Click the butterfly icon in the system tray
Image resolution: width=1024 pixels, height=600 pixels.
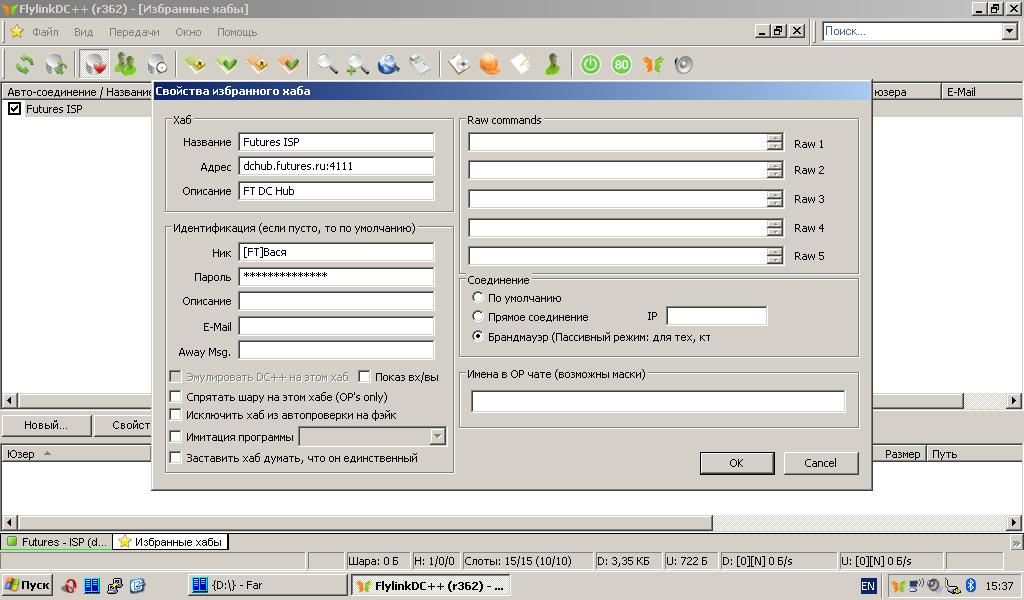click(x=899, y=586)
